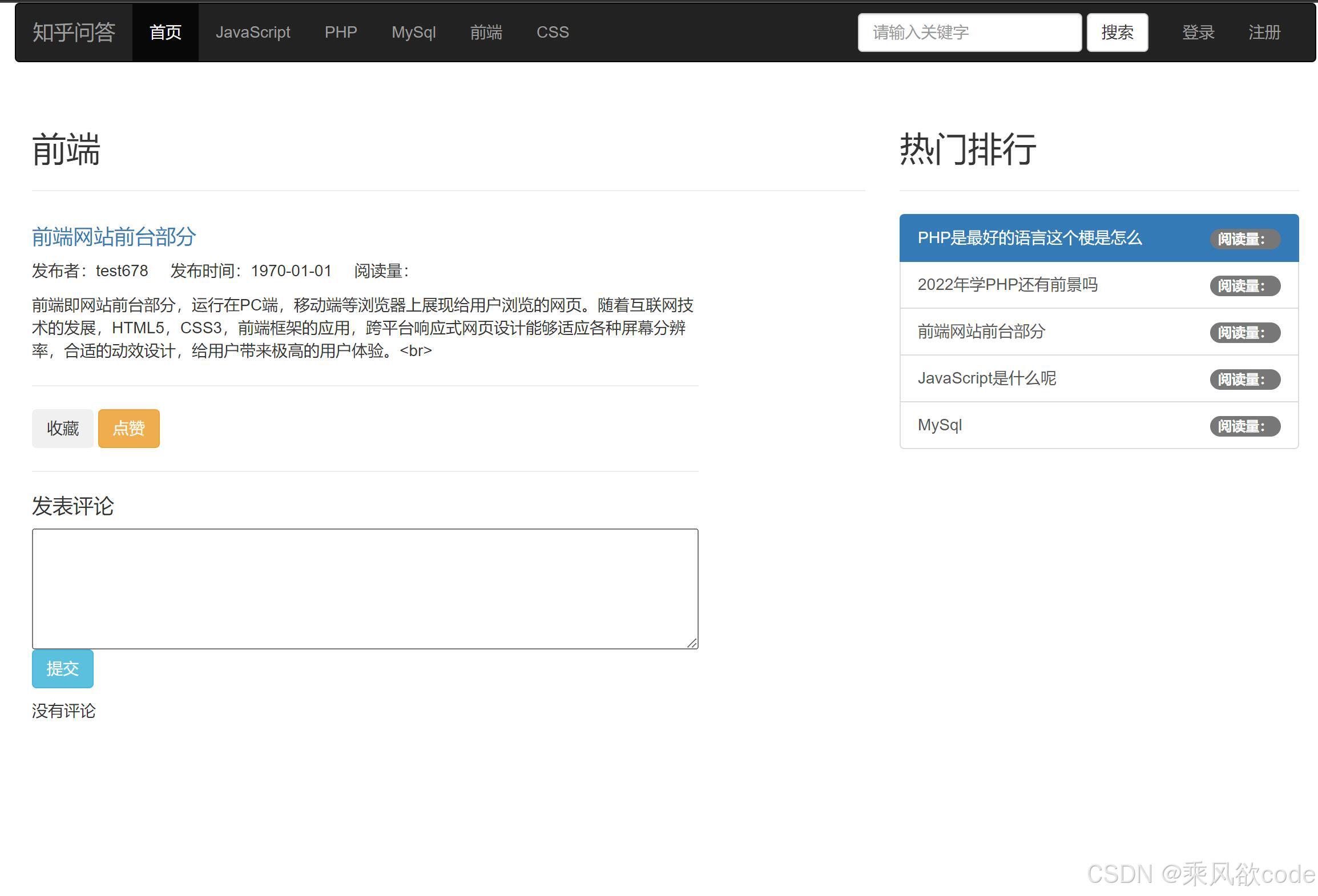This screenshot has height=896, width=1318.
Task: Switch to the JavaScript category tab
Action: point(253,32)
